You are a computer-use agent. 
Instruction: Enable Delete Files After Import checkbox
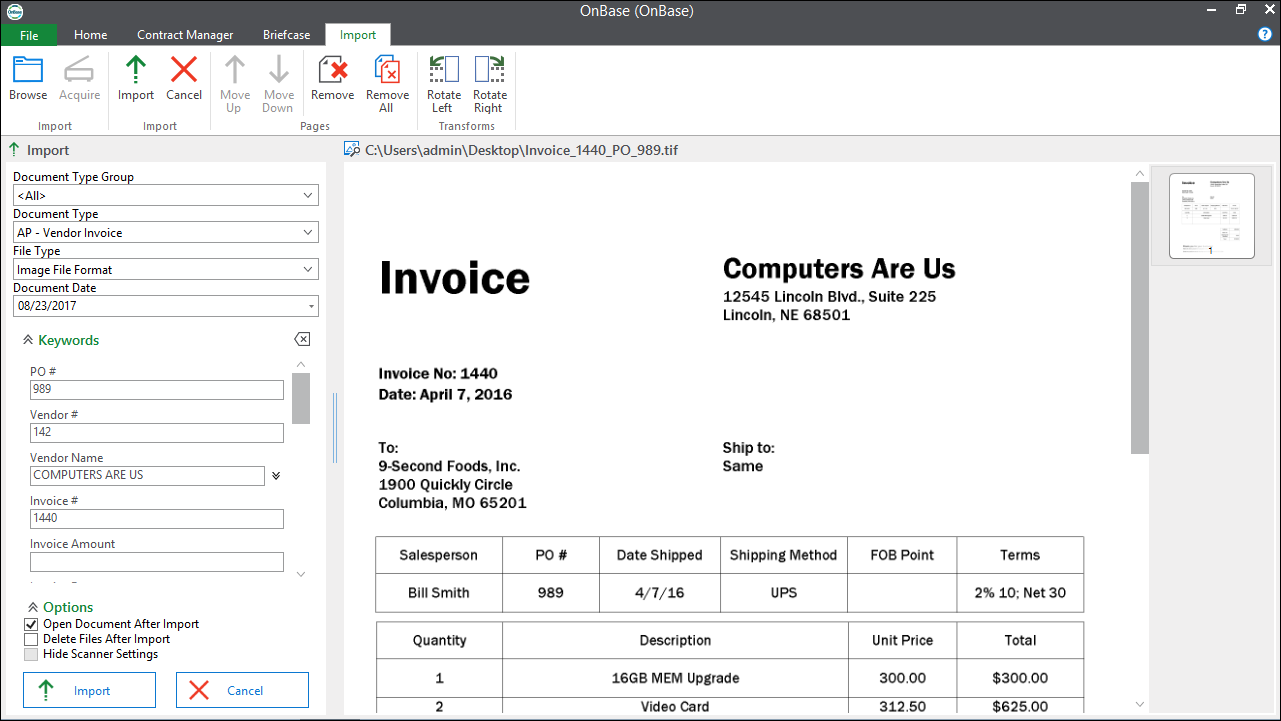[x=32, y=639]
